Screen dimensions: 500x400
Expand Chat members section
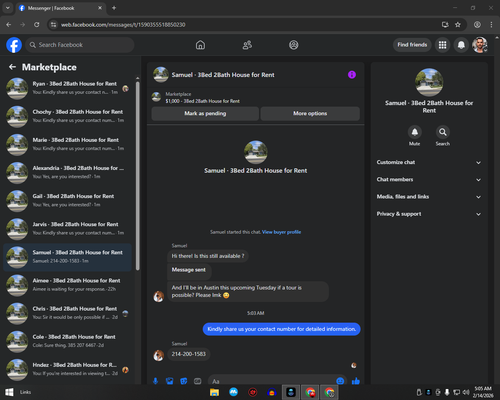coord(429,180)
